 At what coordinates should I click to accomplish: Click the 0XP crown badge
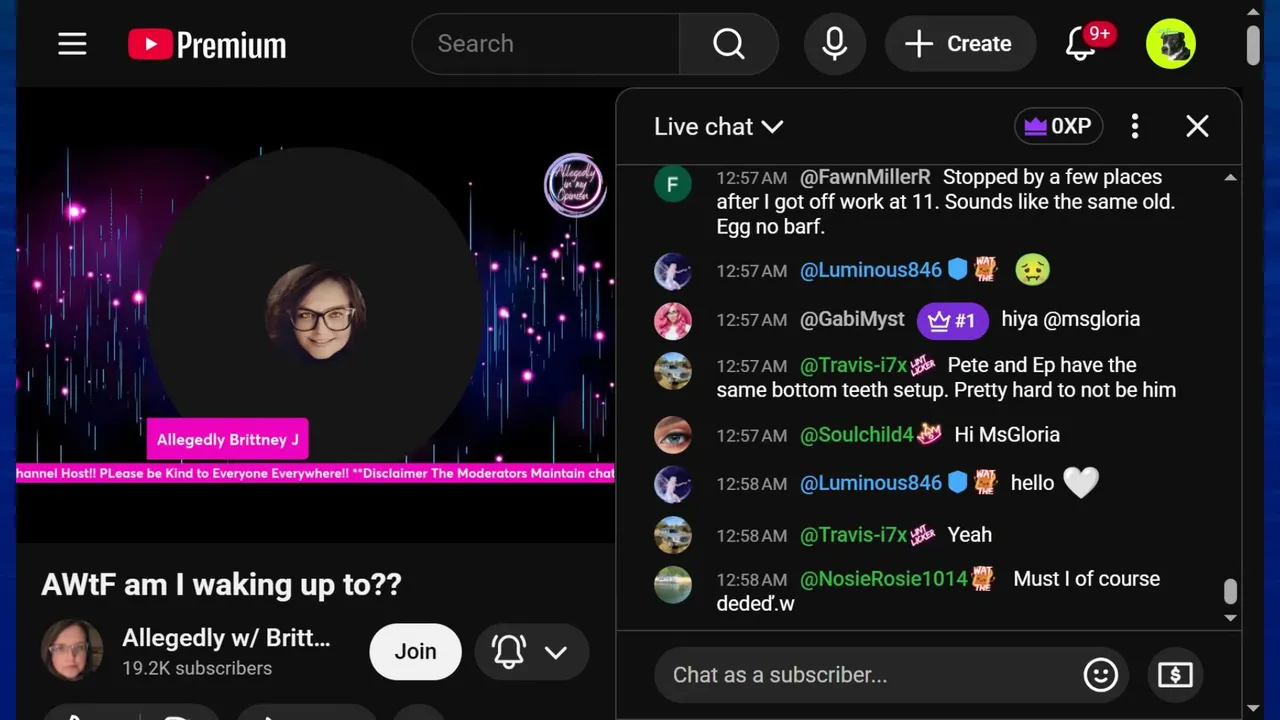point(1059,126)
